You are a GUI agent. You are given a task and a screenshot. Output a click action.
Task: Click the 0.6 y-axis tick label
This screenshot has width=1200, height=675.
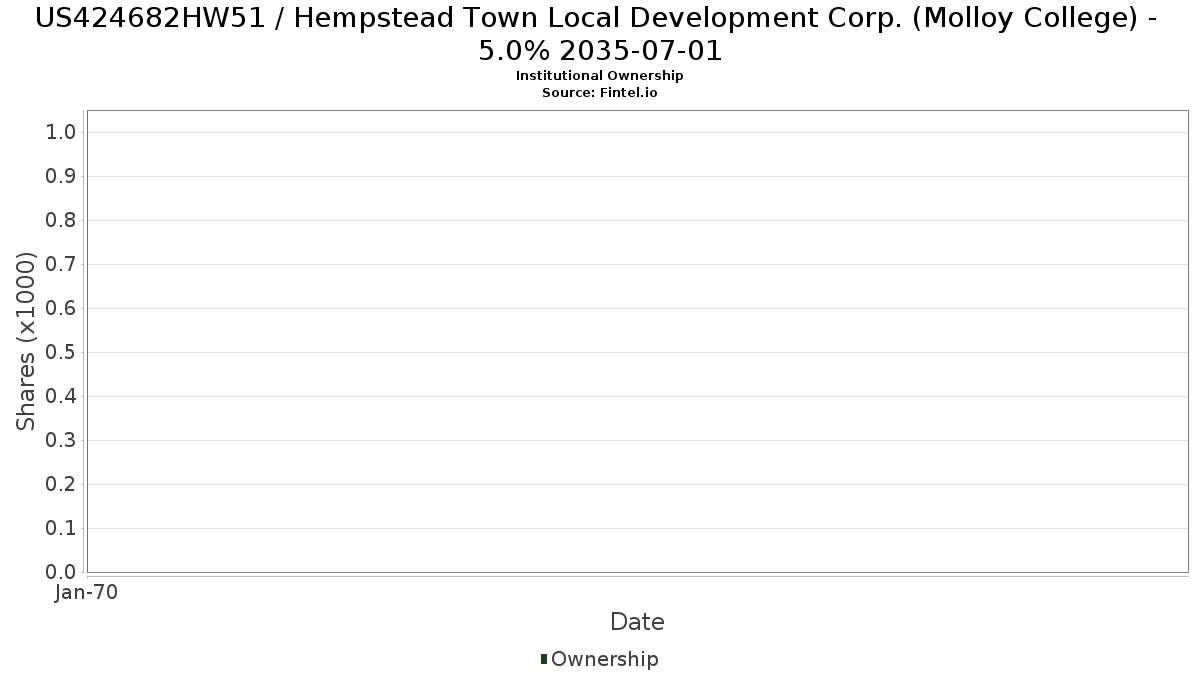(x=61, y=309)
